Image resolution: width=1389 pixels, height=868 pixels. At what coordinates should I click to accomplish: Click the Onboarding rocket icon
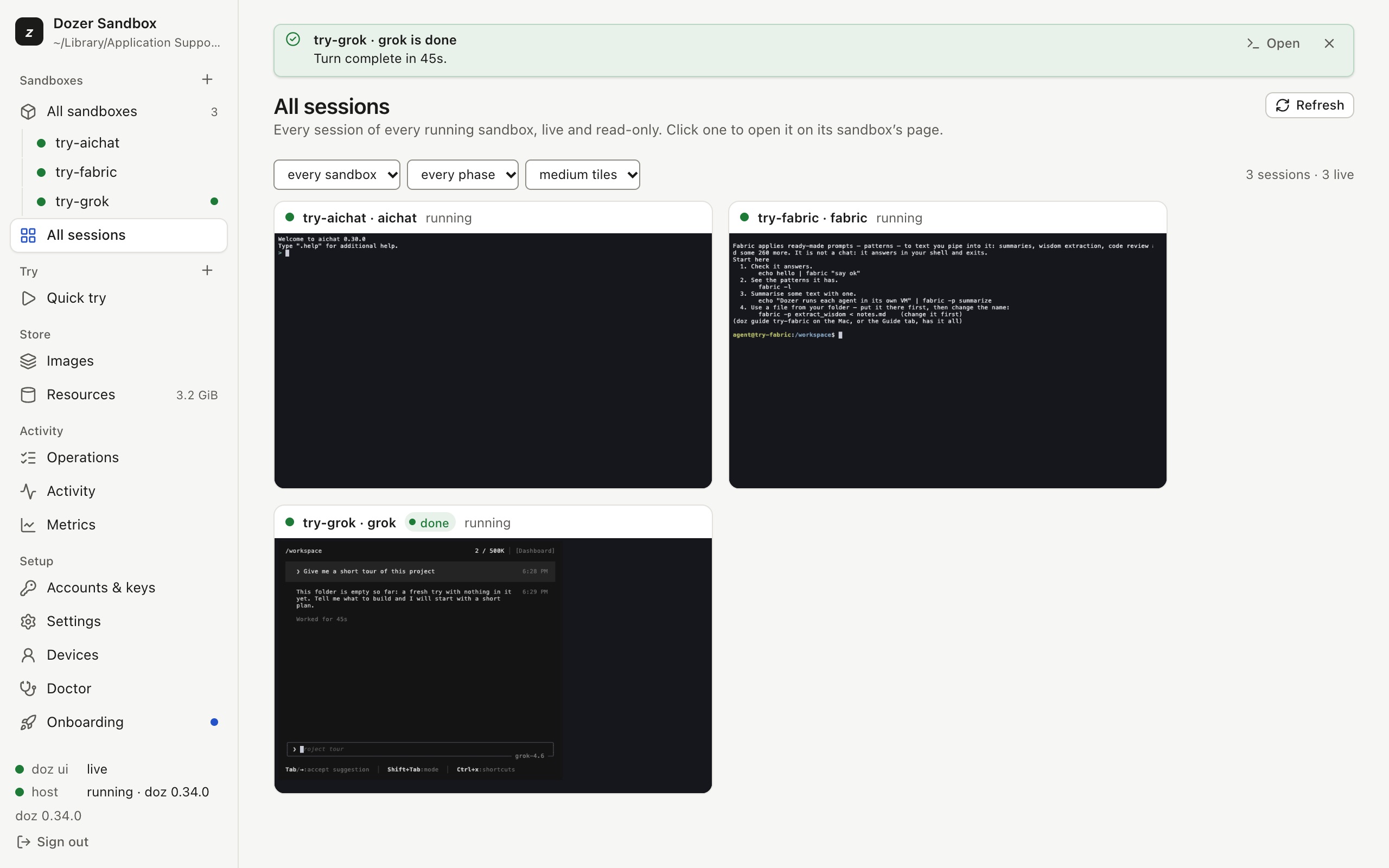pos(28,722)
